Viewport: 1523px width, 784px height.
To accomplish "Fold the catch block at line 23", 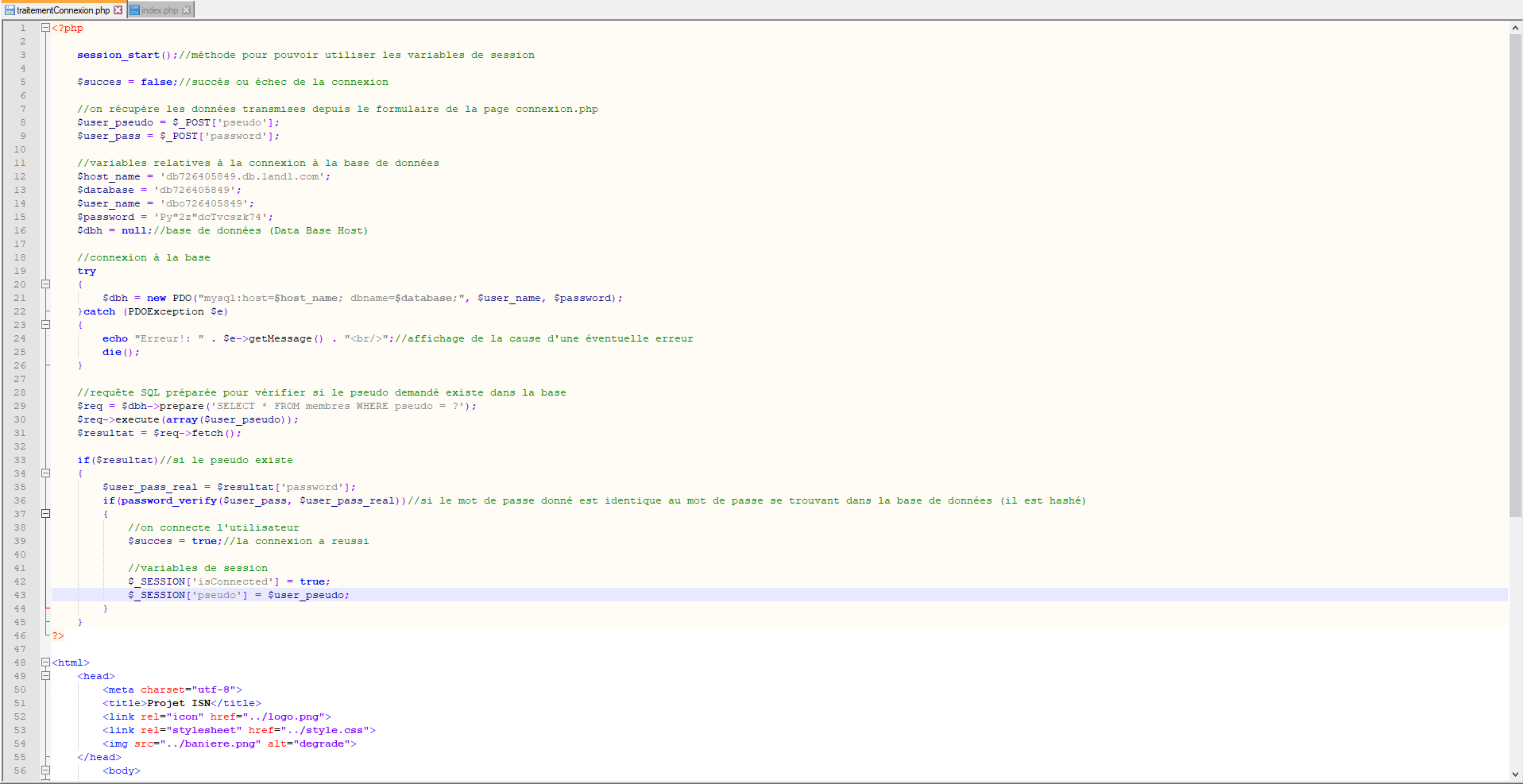I will coord(45,325).
